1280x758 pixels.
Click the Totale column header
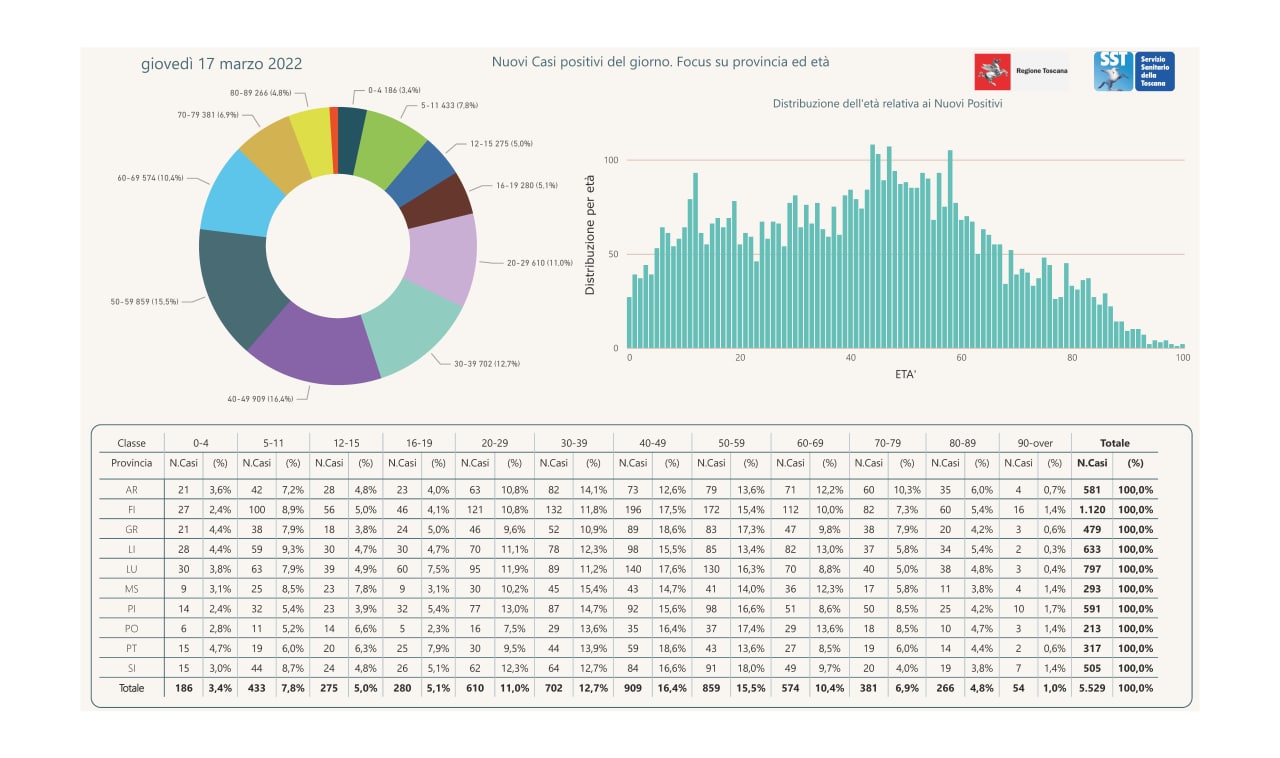tap(1114, 443)
